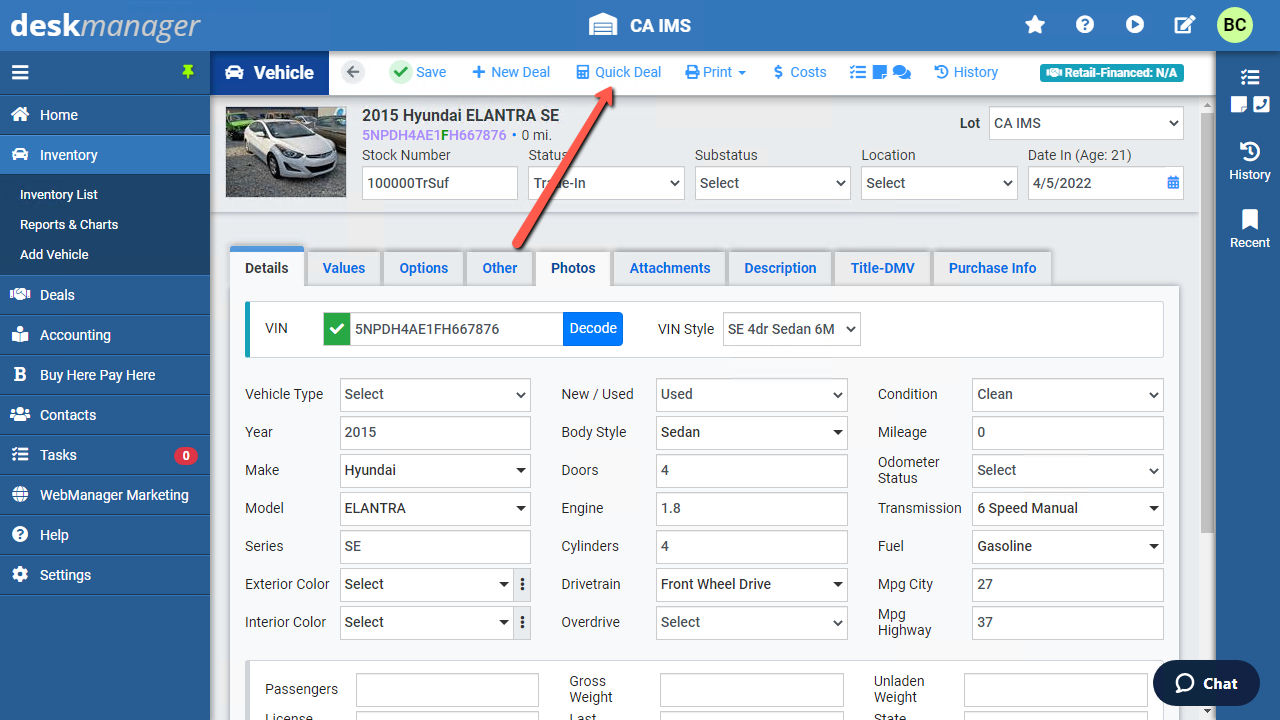1280x720 pixels.
Task: Switch to the Description tab
Action: click(780, 268)
